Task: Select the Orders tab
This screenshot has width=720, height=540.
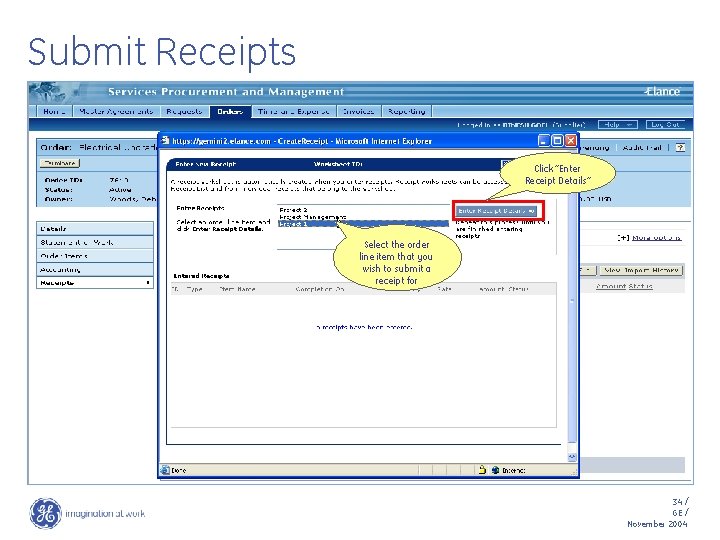Action: 230,112
